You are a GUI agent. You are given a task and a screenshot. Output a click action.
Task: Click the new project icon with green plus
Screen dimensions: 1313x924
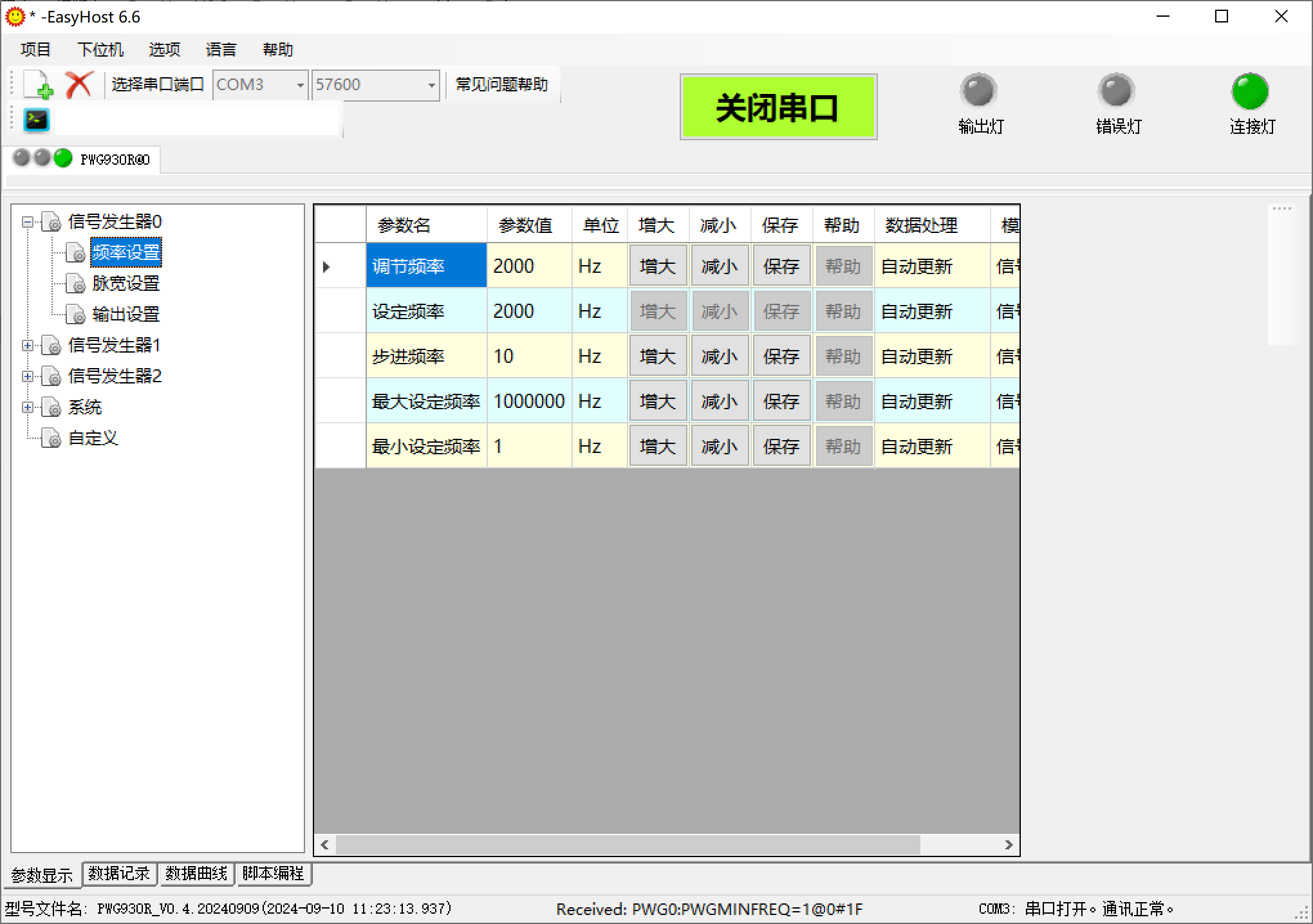click(39, 85)
